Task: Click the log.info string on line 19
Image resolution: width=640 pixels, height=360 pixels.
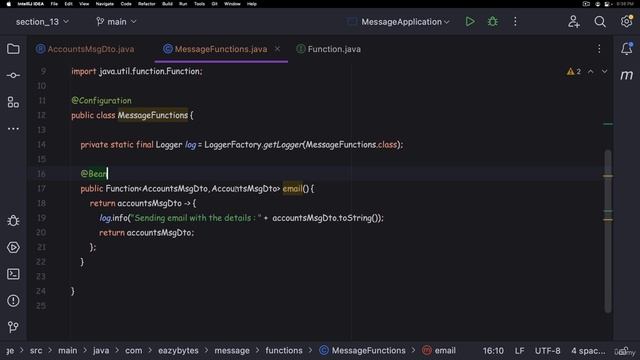Action: click(x=196, y=218)
